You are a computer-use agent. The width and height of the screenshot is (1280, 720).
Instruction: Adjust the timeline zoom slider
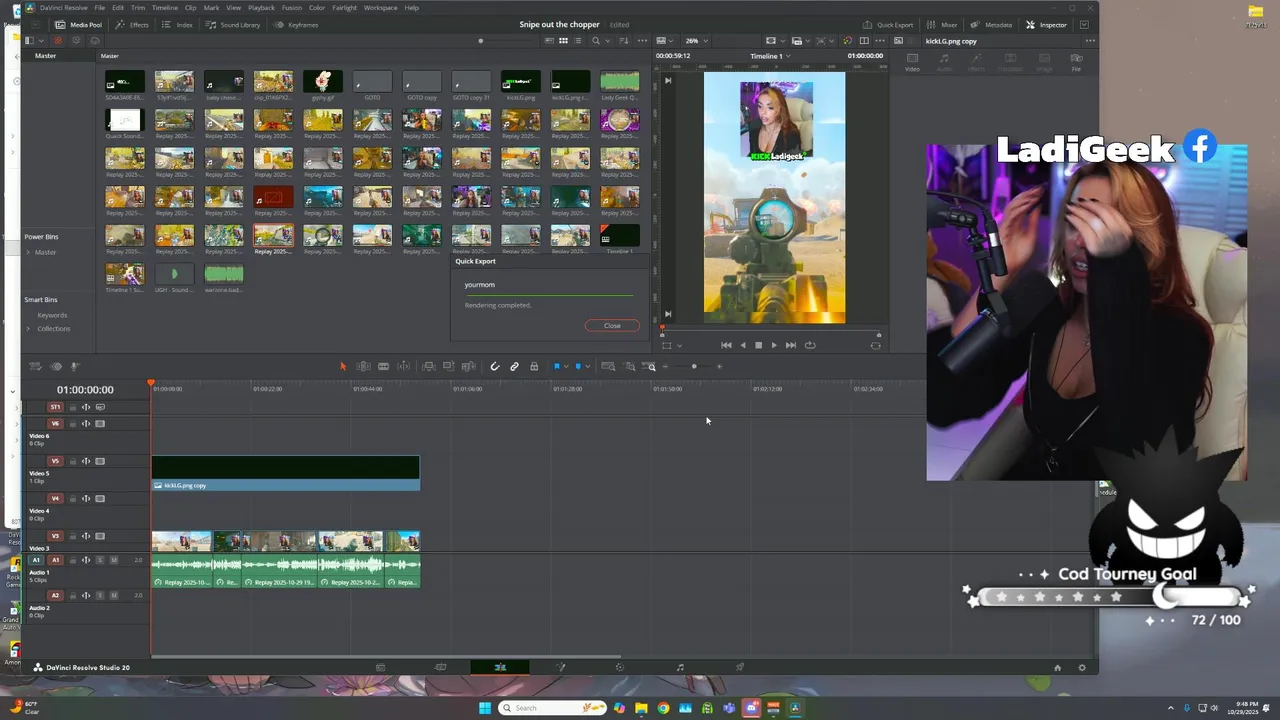pos(693,367)
